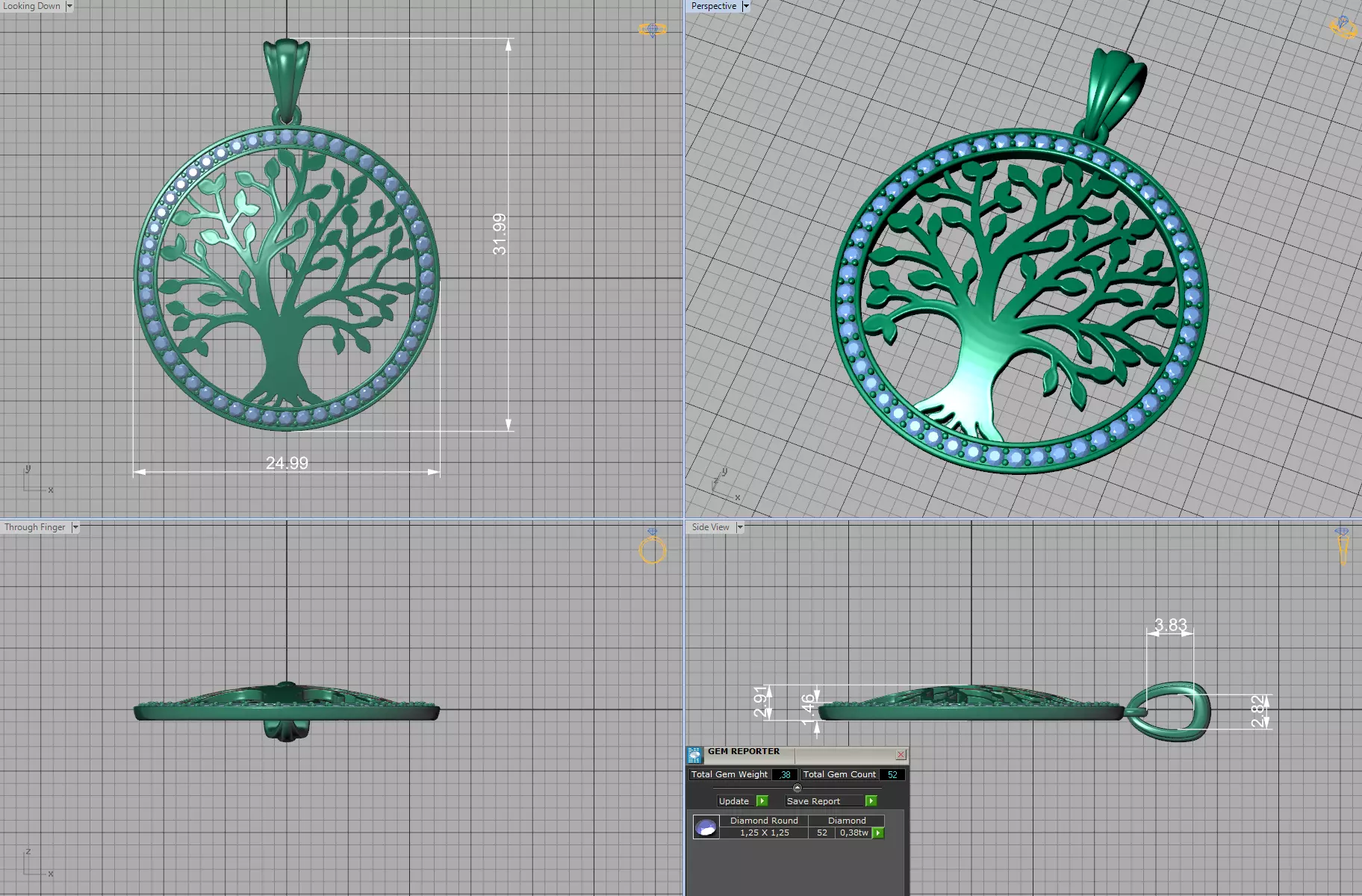Select the 1.46 thickness dimension

coord(808,709)
